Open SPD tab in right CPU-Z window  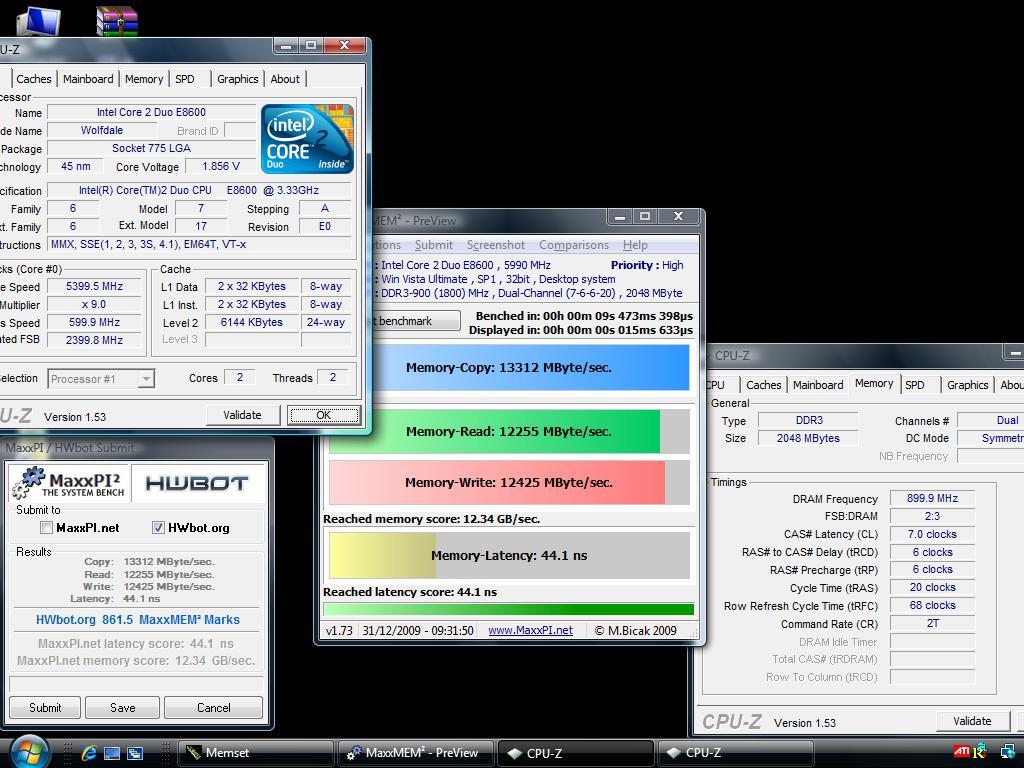tap(915, 385)
